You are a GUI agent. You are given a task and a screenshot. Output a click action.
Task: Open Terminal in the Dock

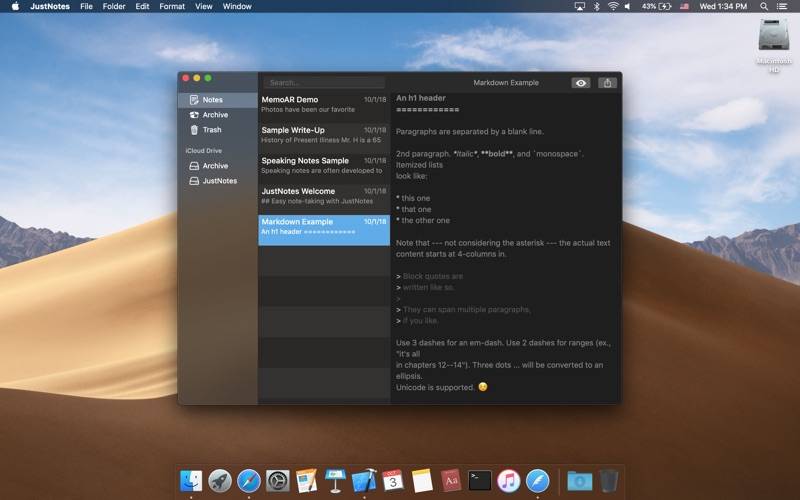pyautogui.click(x=480, y=481)
